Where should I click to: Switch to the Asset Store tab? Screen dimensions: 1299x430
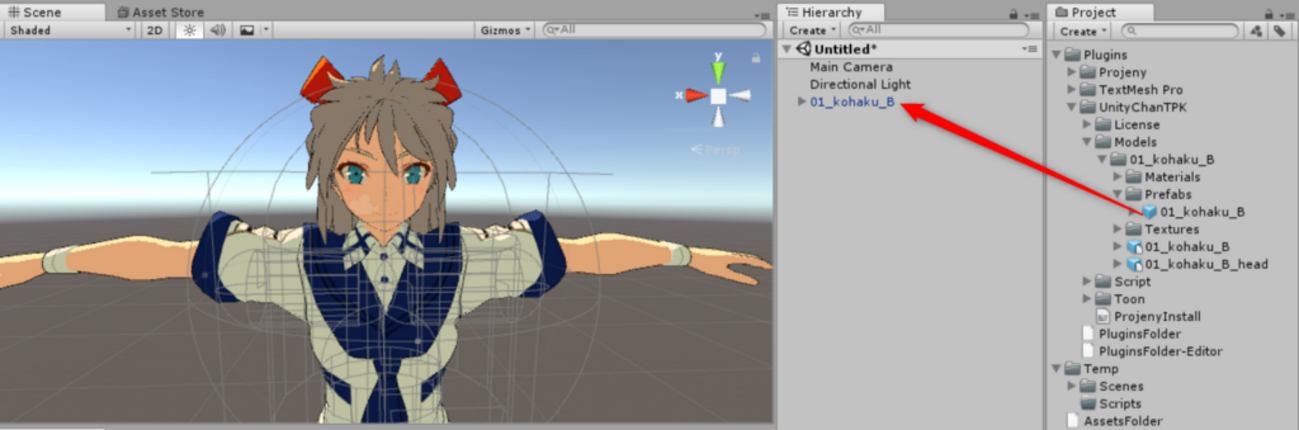(160, 12)
